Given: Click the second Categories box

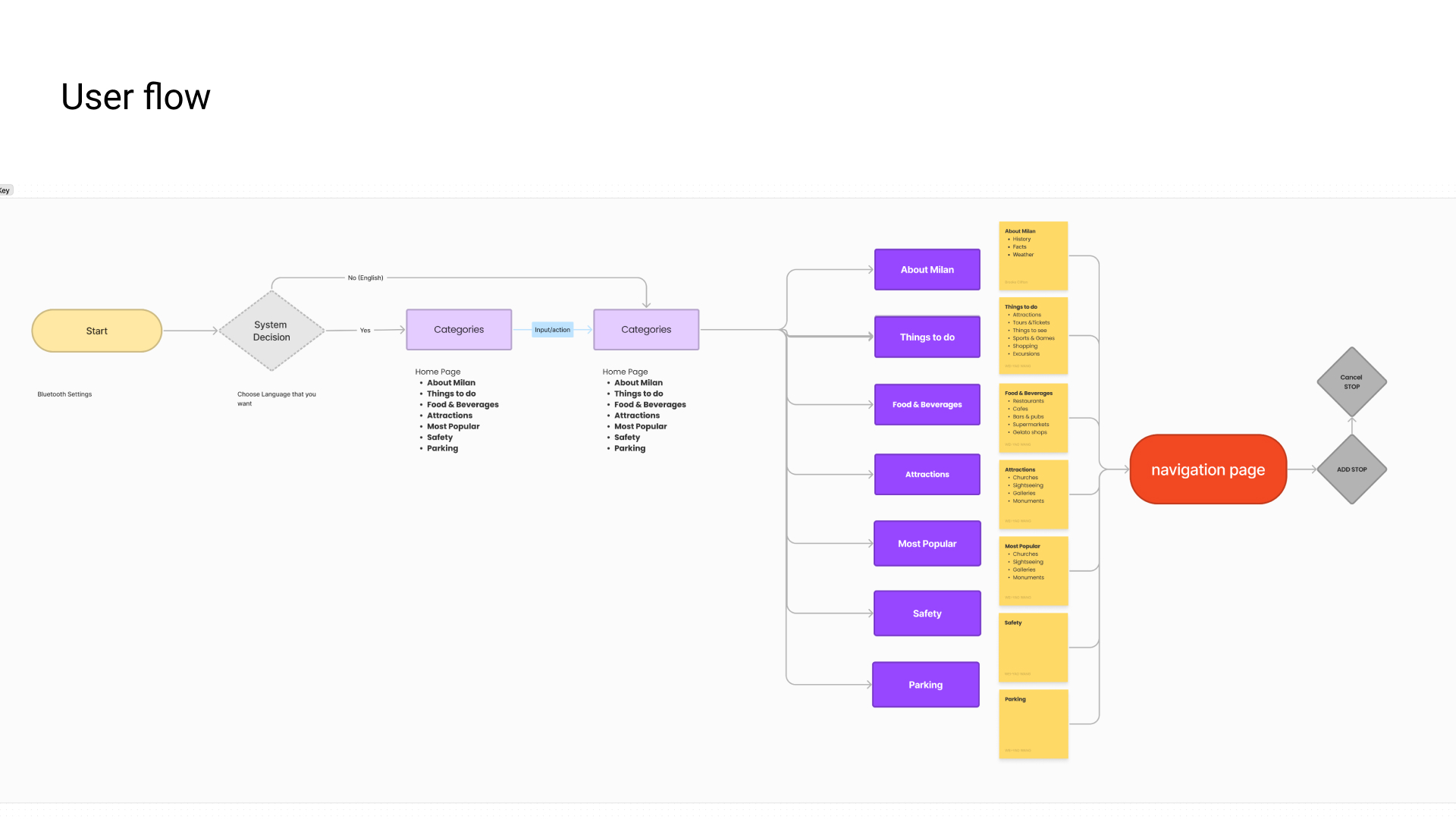Looking at the screenshot, I should 646,329.
